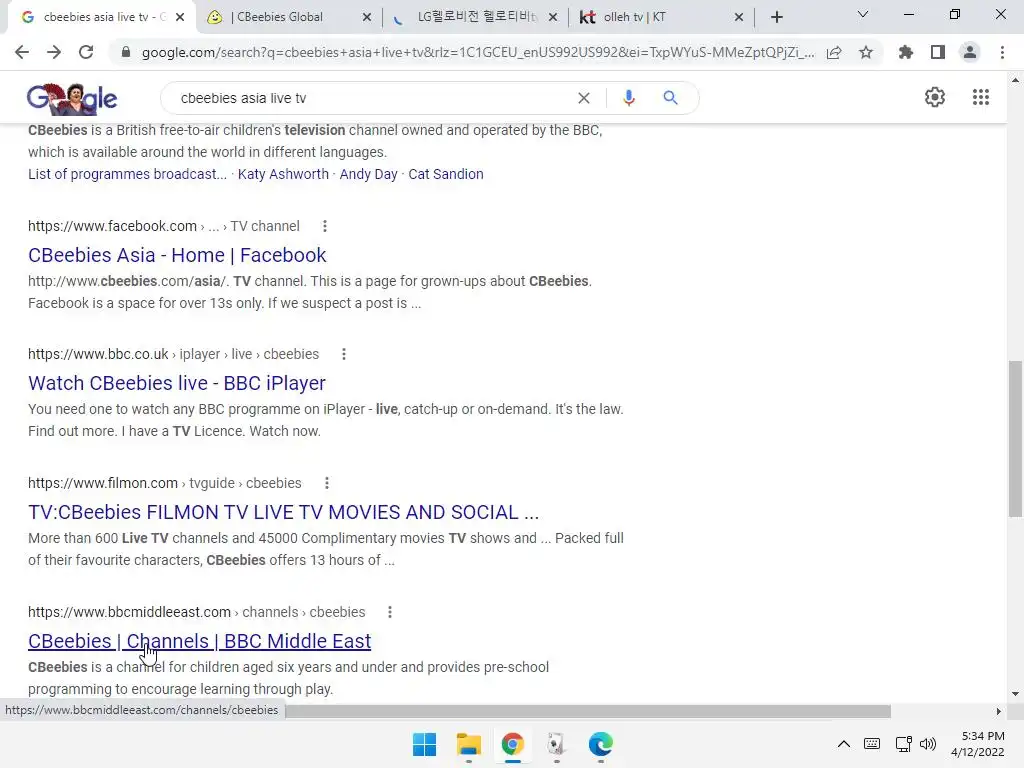
Task: Open Google search settings gear
Action: click(x=935, y=97)
